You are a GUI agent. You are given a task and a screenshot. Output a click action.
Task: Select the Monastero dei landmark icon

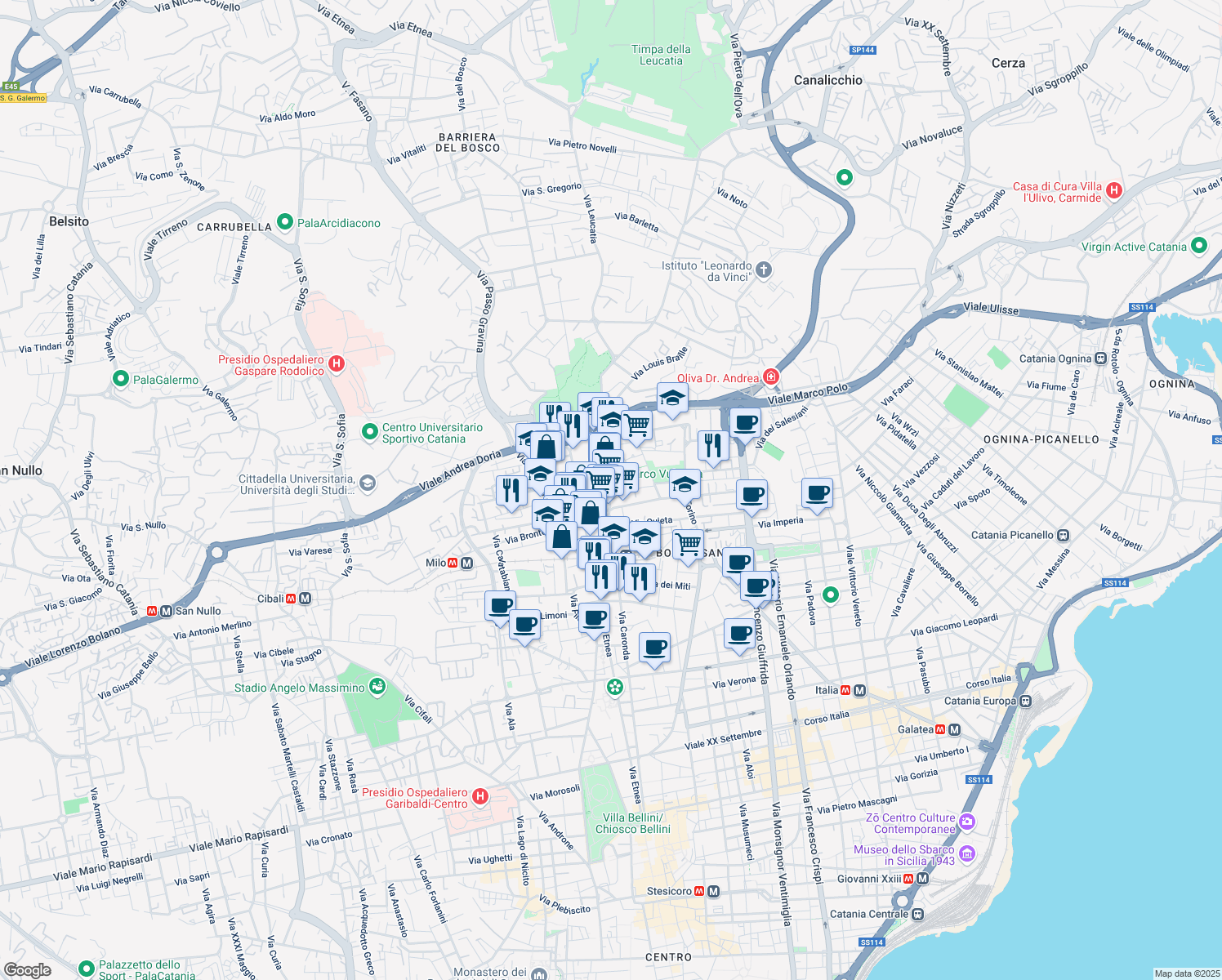coord(538,973)
